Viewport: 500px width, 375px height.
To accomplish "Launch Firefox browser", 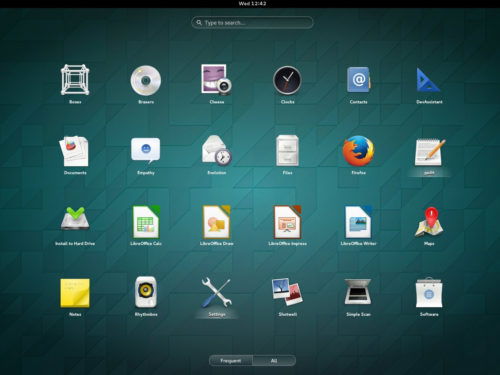I will coord(358,151).
